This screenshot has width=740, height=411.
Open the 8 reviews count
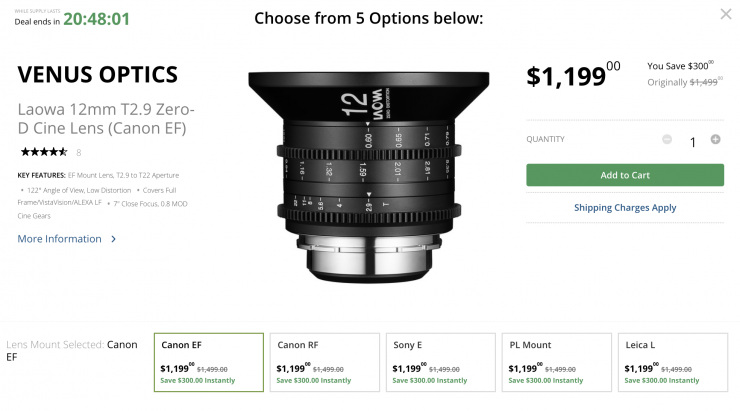[x=79, y=153]
